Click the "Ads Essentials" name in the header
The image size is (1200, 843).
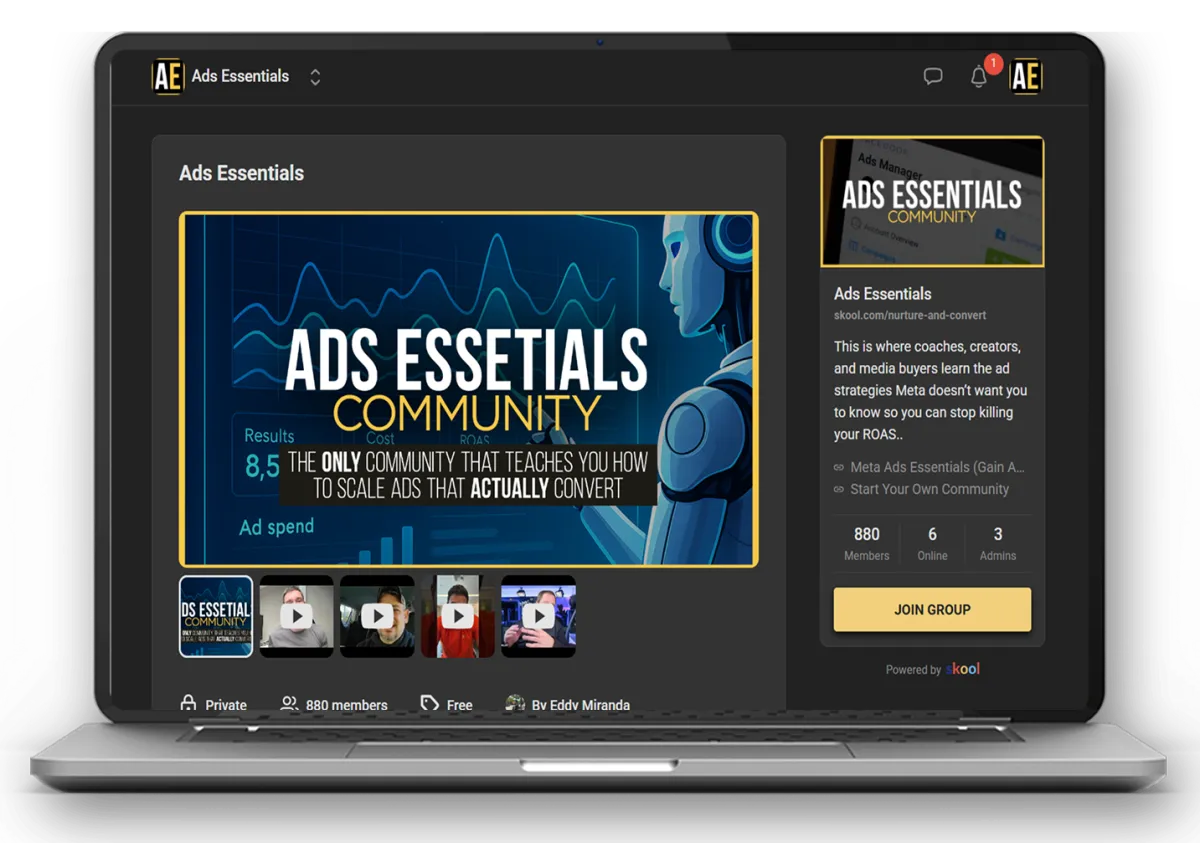[240, 76]
